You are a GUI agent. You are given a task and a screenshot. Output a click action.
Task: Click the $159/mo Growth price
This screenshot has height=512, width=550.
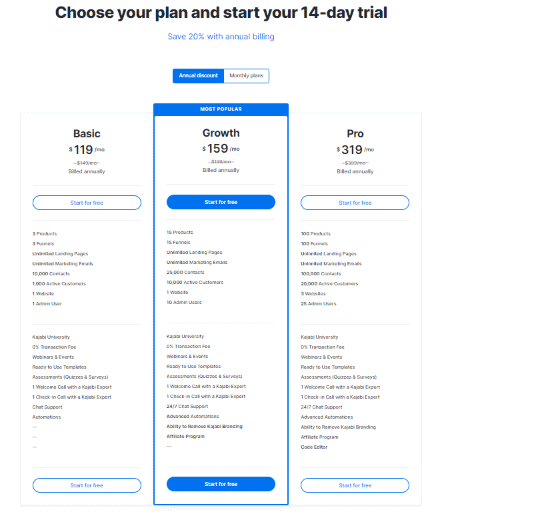tap(221, 149)
